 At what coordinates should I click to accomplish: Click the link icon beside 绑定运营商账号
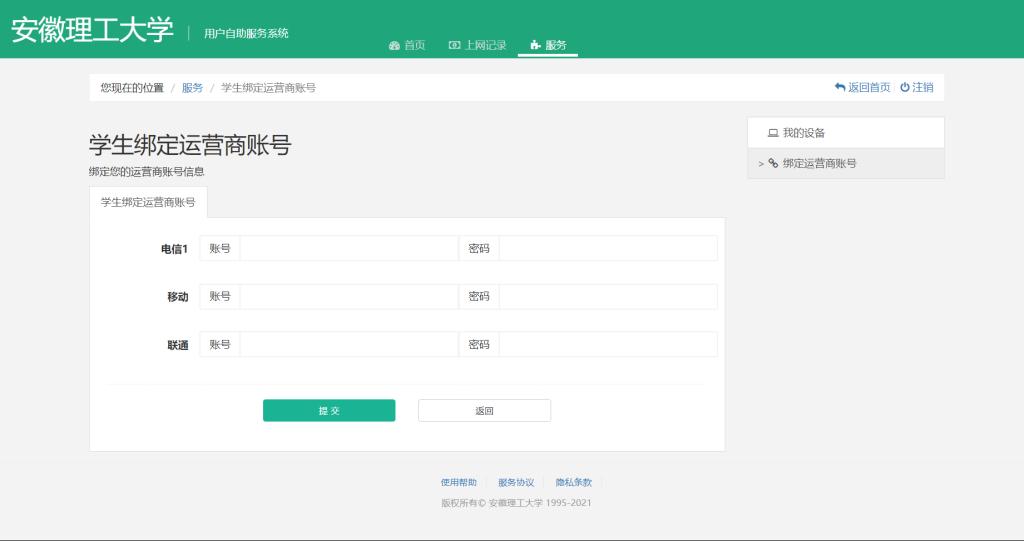[773, 163]
